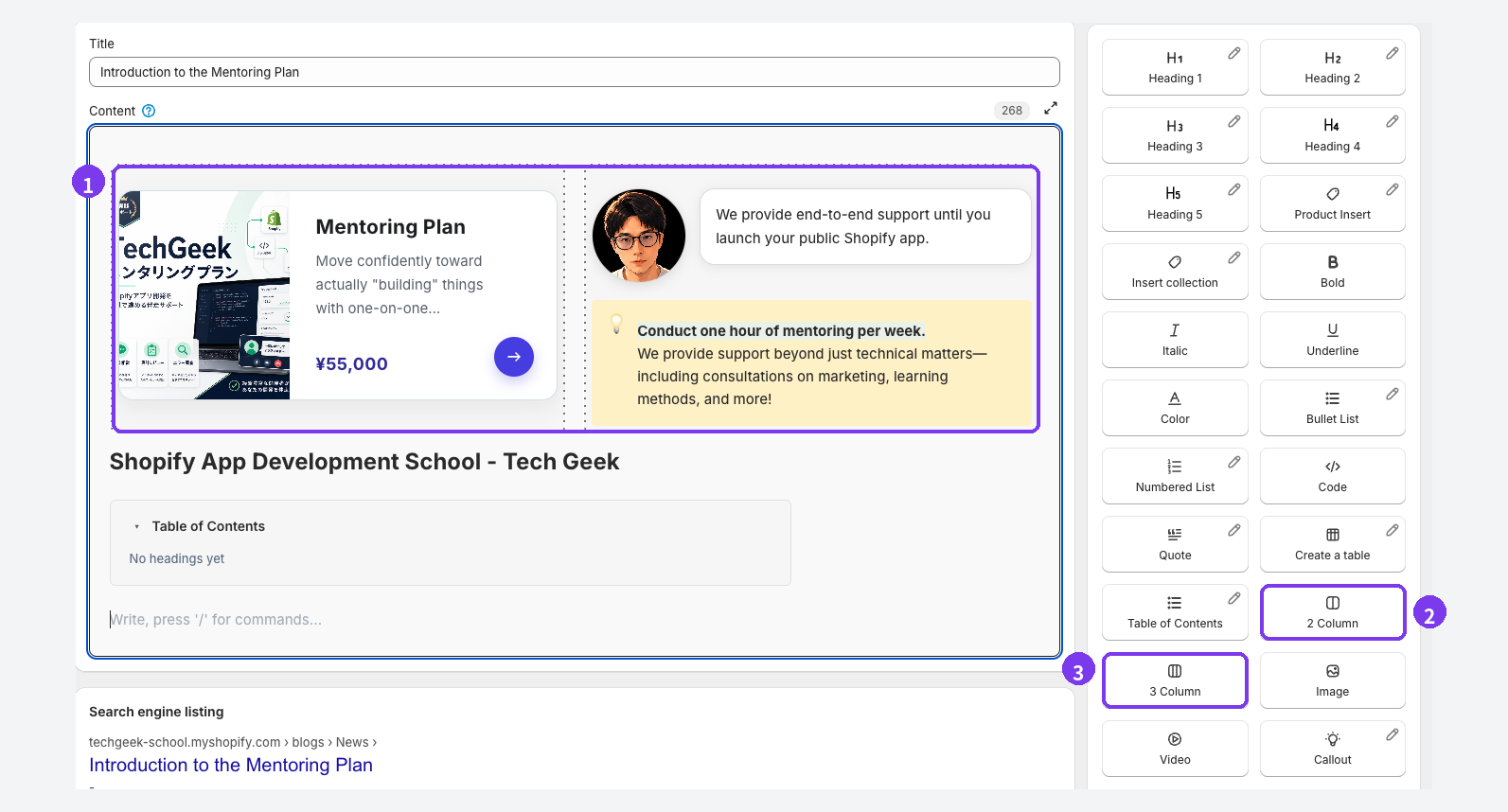
Task: Click the pencil icon on Numbered List
Action: (1234, 463)
